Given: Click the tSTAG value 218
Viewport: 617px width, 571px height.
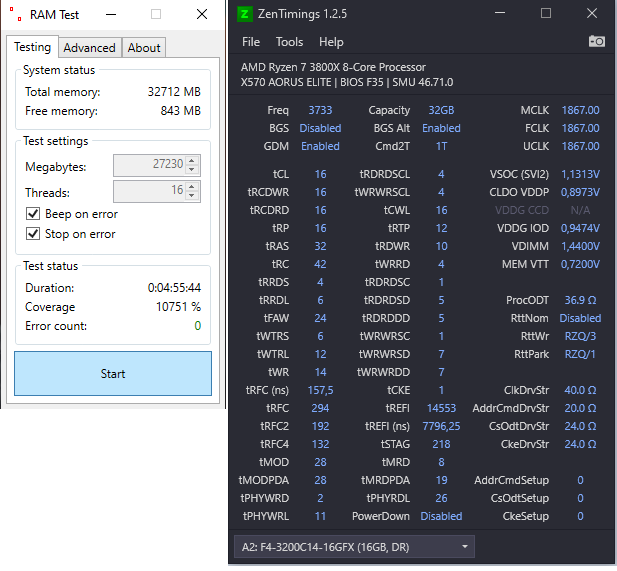Looking at the screenshot, I should click(x=441, y=444).
